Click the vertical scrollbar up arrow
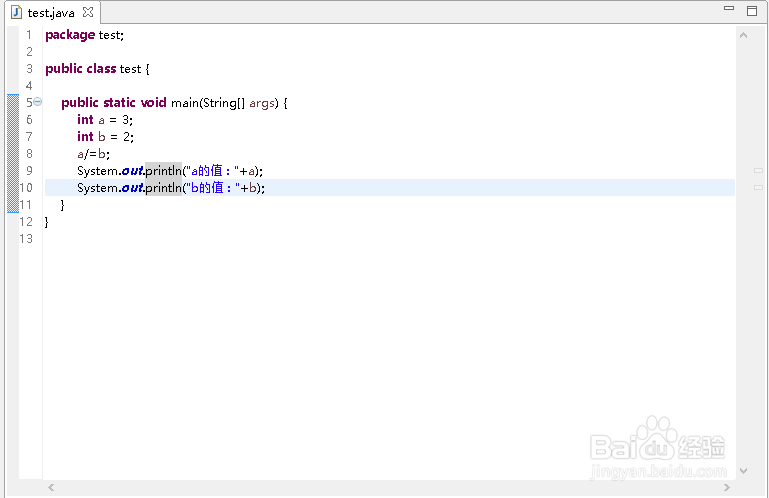The image size is (769, 498). (743, 36)
